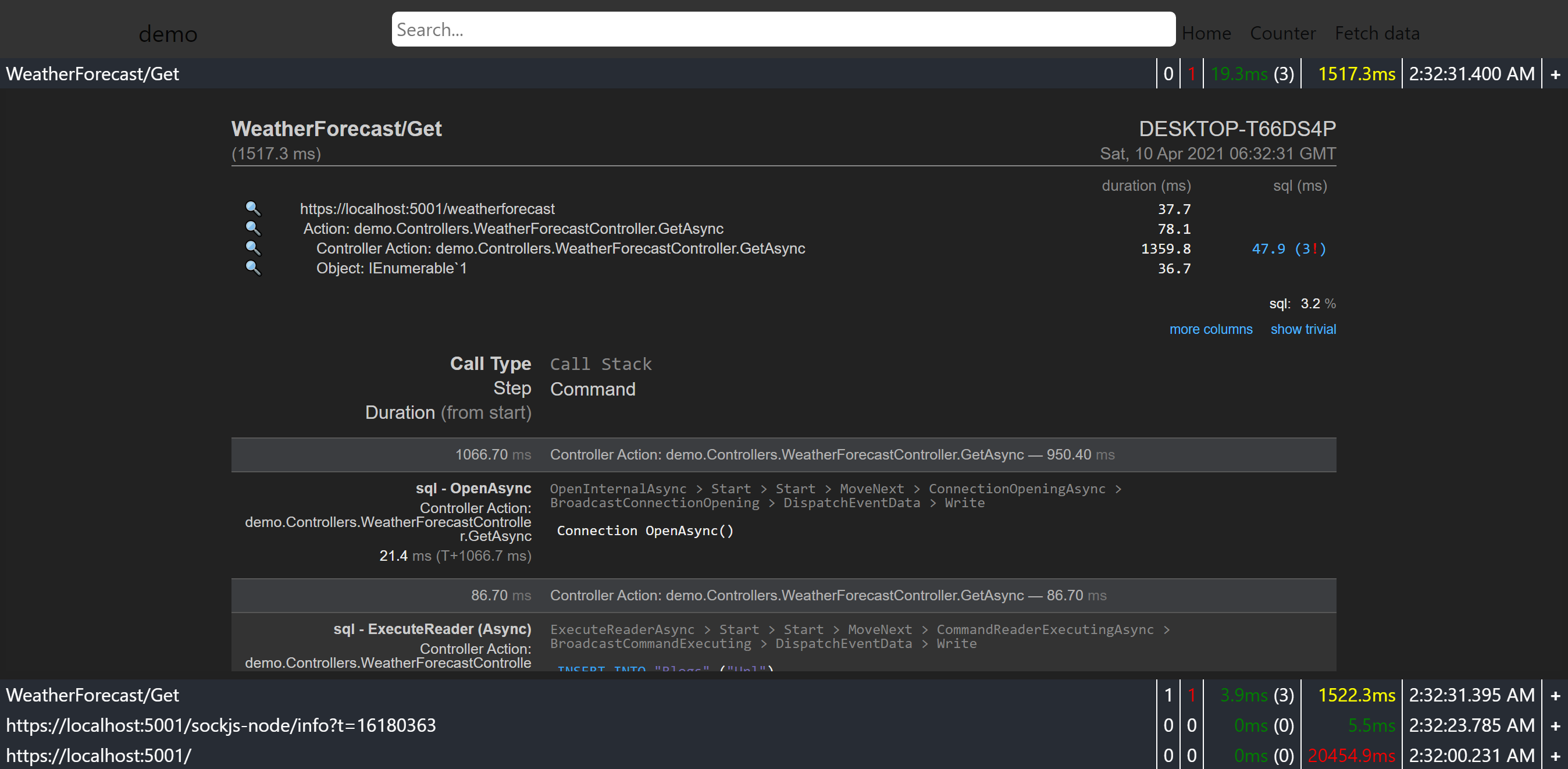Select the Counter navigation item
This screenshot has height=769, width=1568.
[x=1282, y=33]
